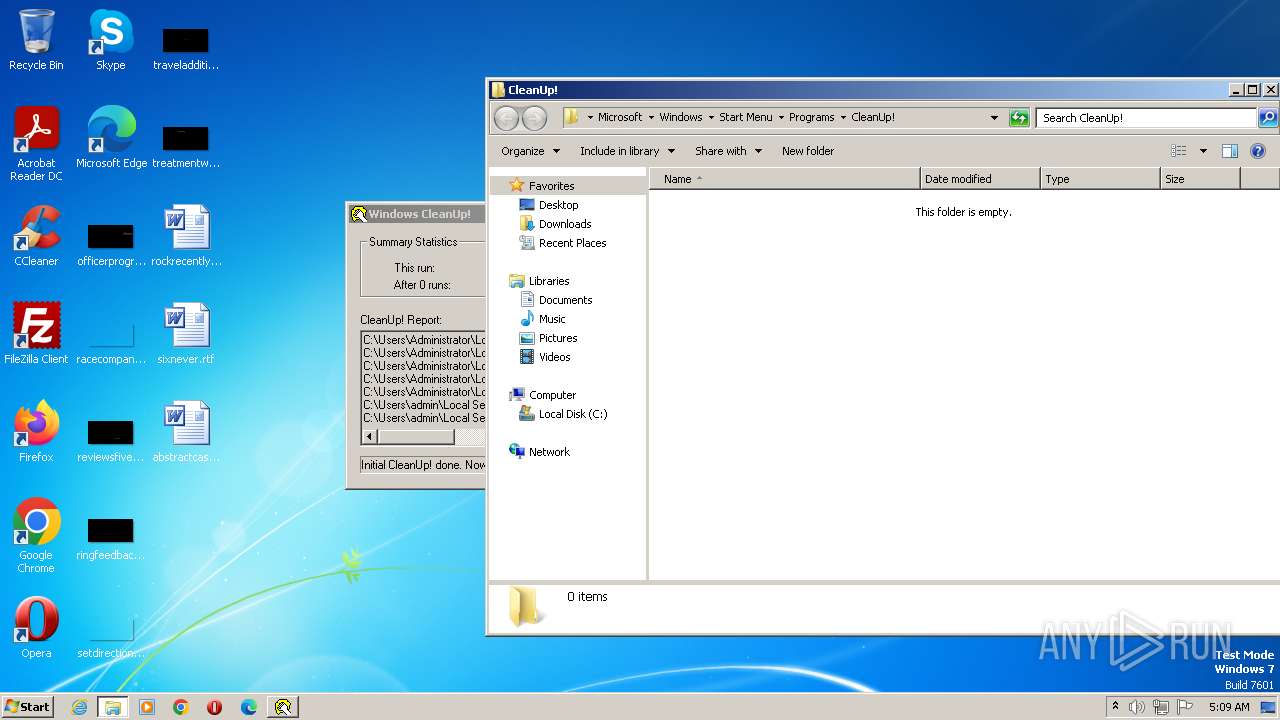This screenshot has height=720, width=1280.
Task: Click the Explorer Forward navigation button
Action: coord(535,118)
